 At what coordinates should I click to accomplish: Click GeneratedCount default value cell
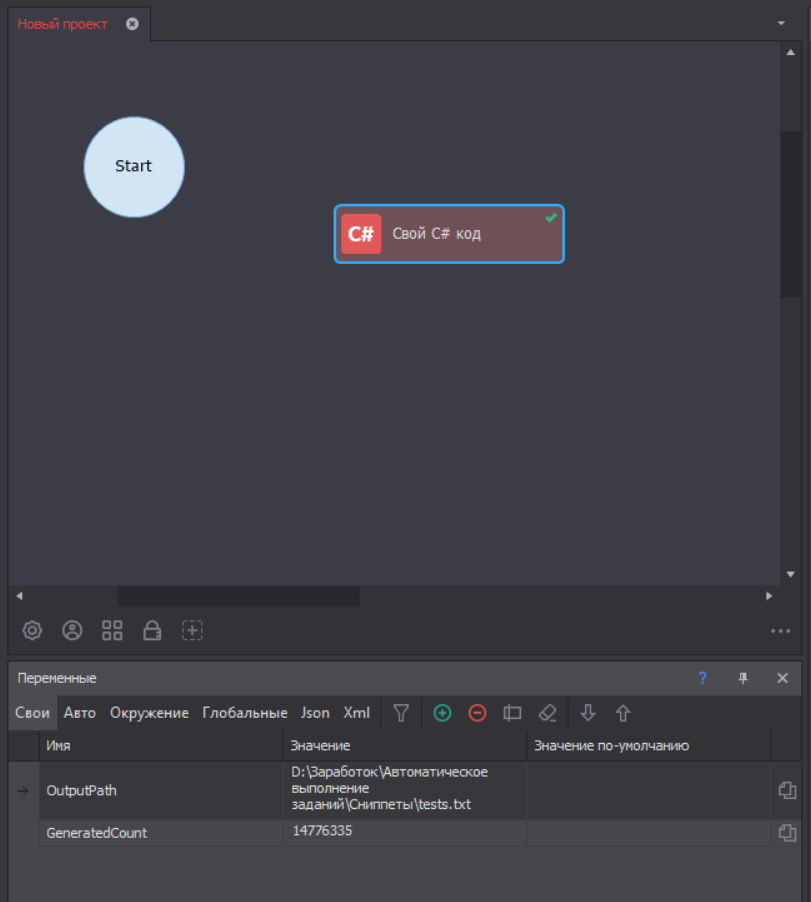649,833
